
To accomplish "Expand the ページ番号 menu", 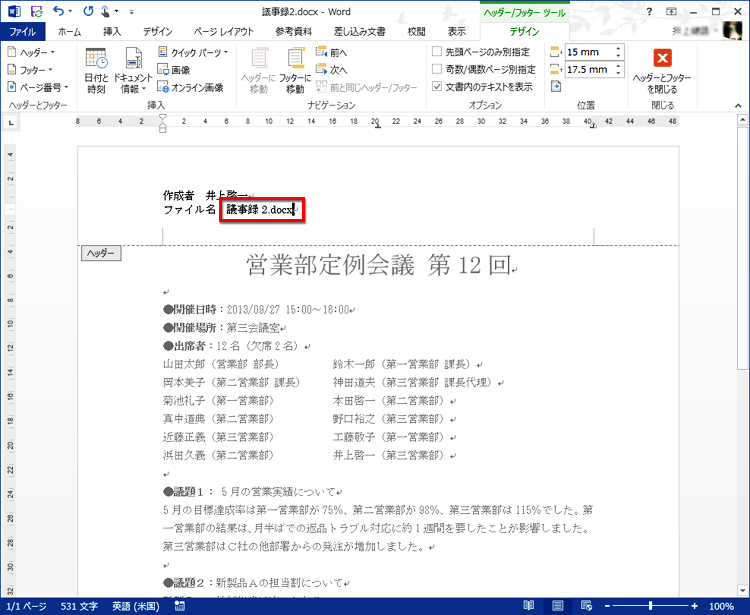I will click(x=38, y=88).
